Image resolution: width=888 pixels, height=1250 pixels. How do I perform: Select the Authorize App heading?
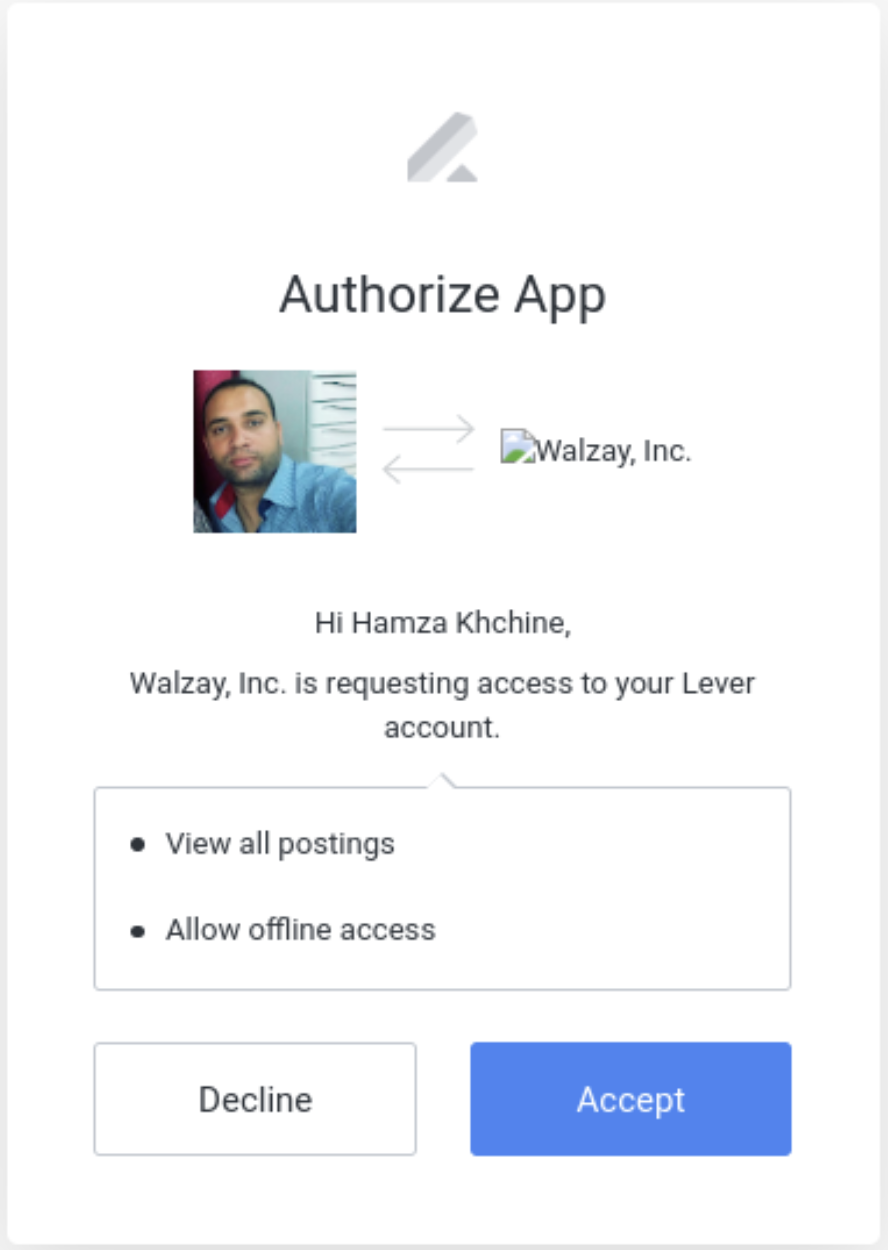(x=444, y=294)
